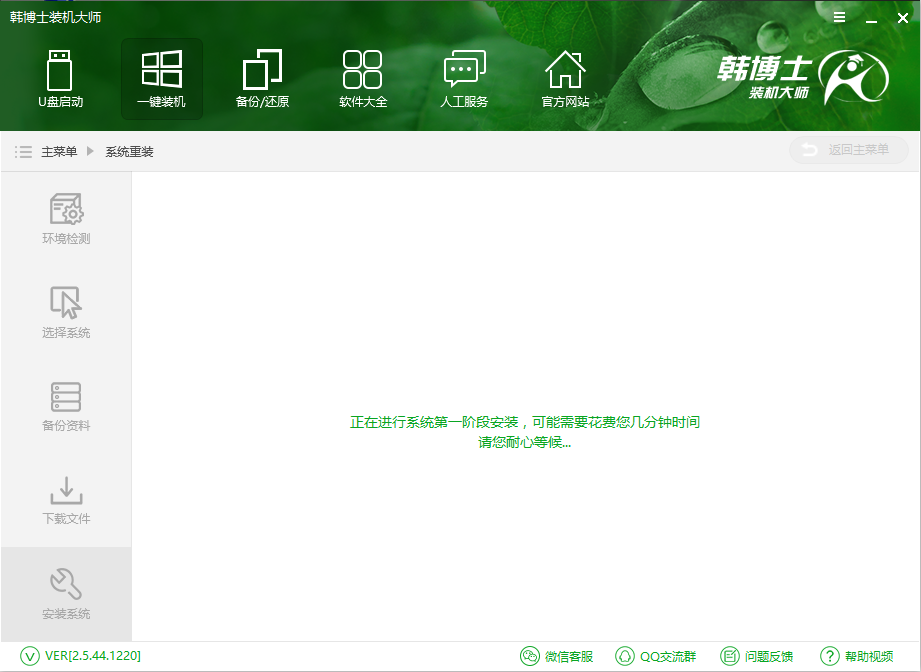
Task: Click the 主菜单 breadcrumb entry
Action: pyautogui.click(x=60, y=150)
